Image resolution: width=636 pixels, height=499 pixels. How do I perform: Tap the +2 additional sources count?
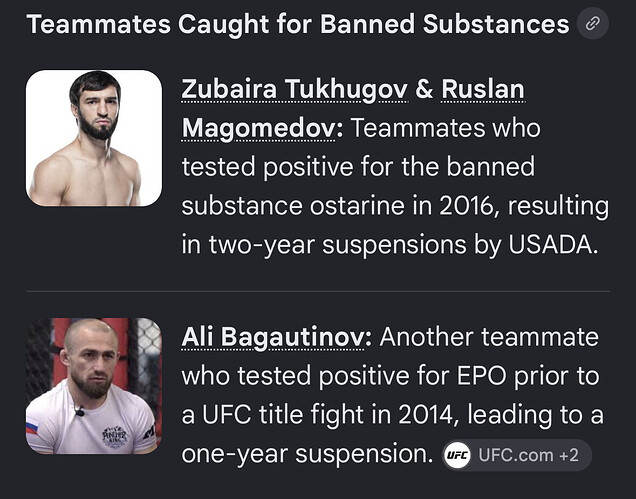pos(569,455)
